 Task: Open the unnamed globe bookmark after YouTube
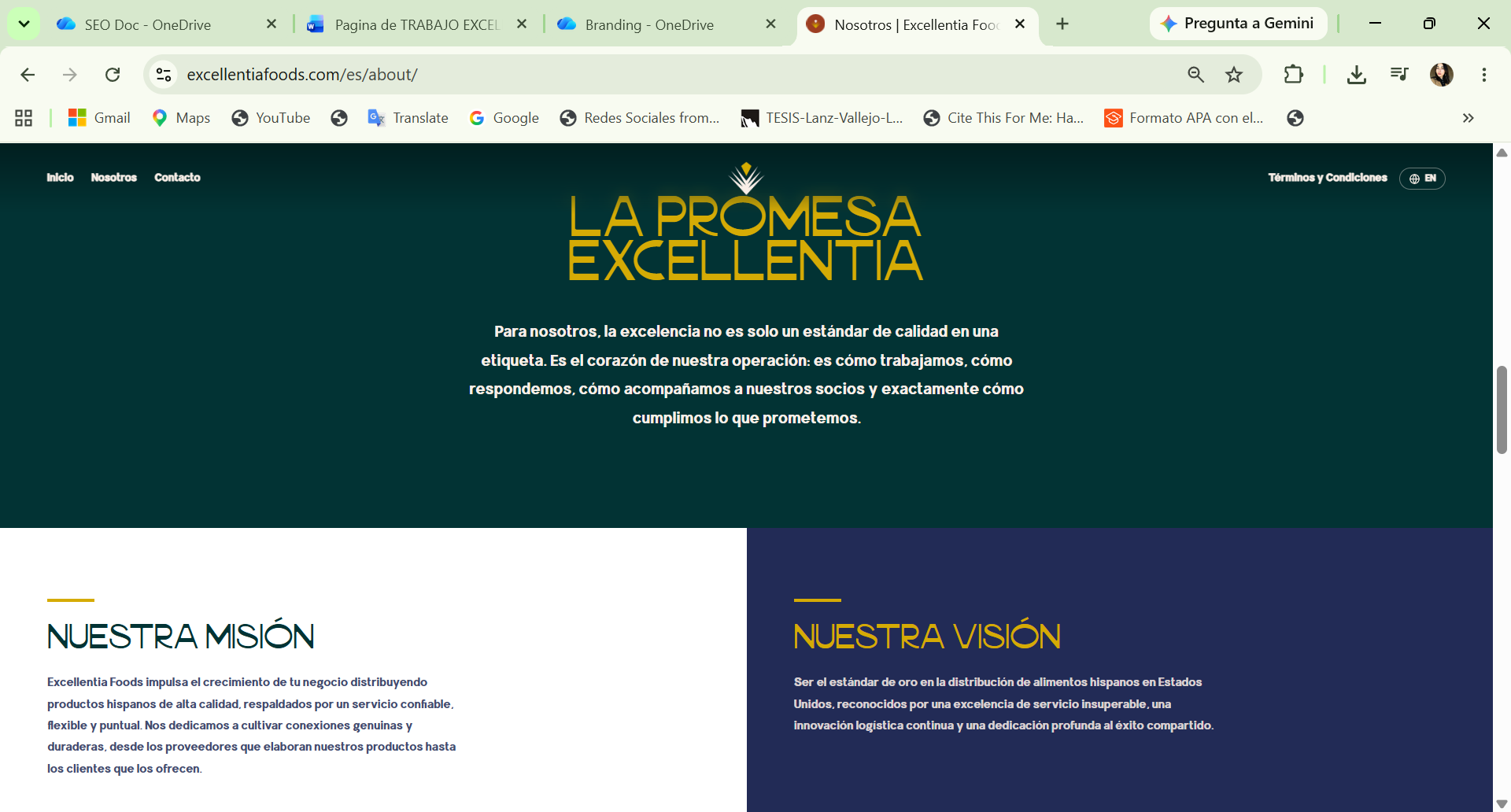click(x=339, y=118)
